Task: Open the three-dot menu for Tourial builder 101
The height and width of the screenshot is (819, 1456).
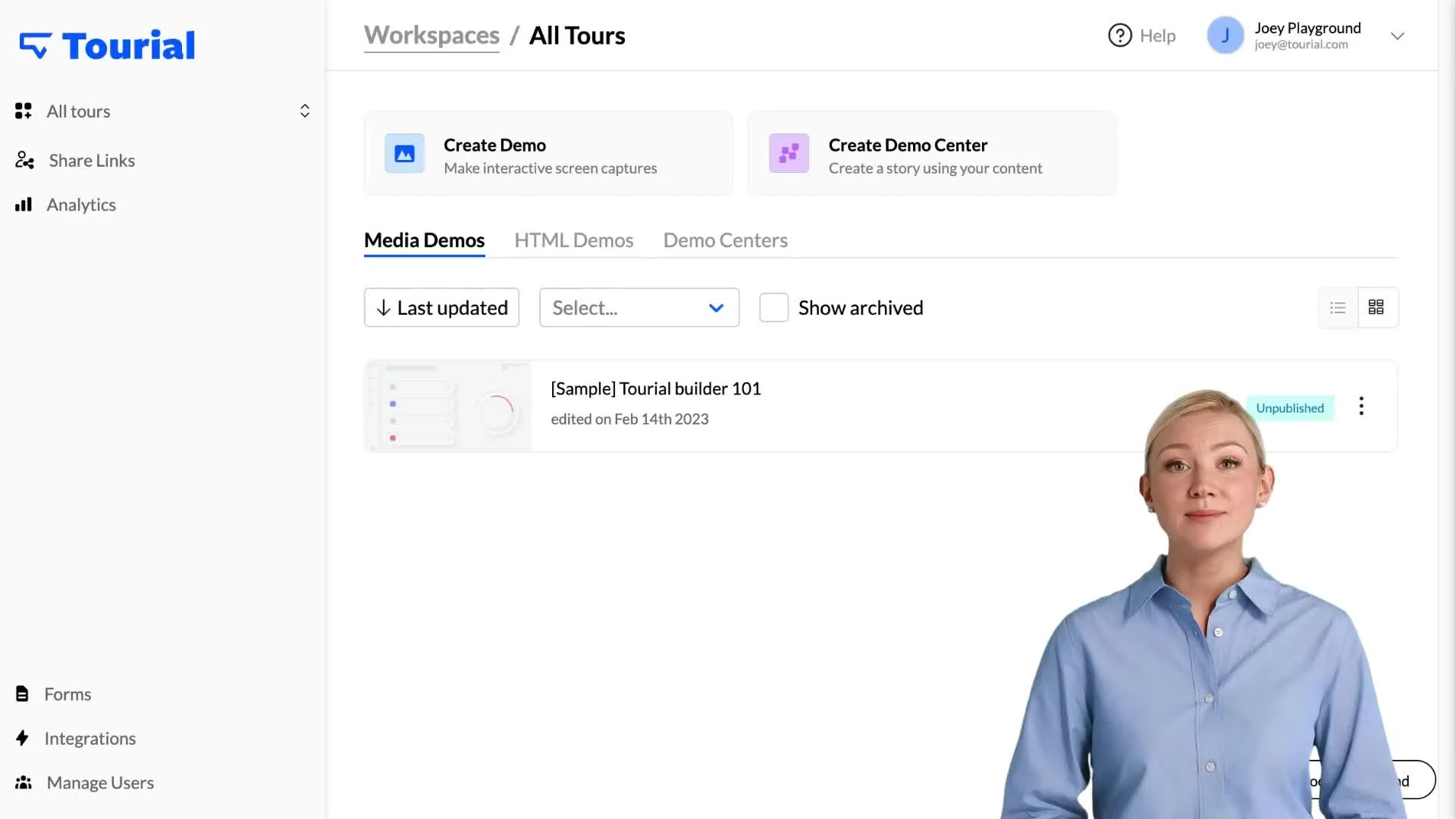Action: (1361, 406)
